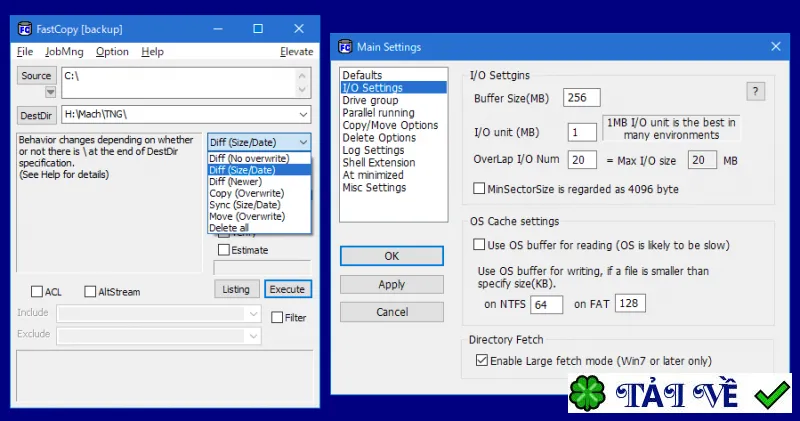Close the Main Settings dialog
This screenshot has width=800, height=421.
click(x=776, y=46)
